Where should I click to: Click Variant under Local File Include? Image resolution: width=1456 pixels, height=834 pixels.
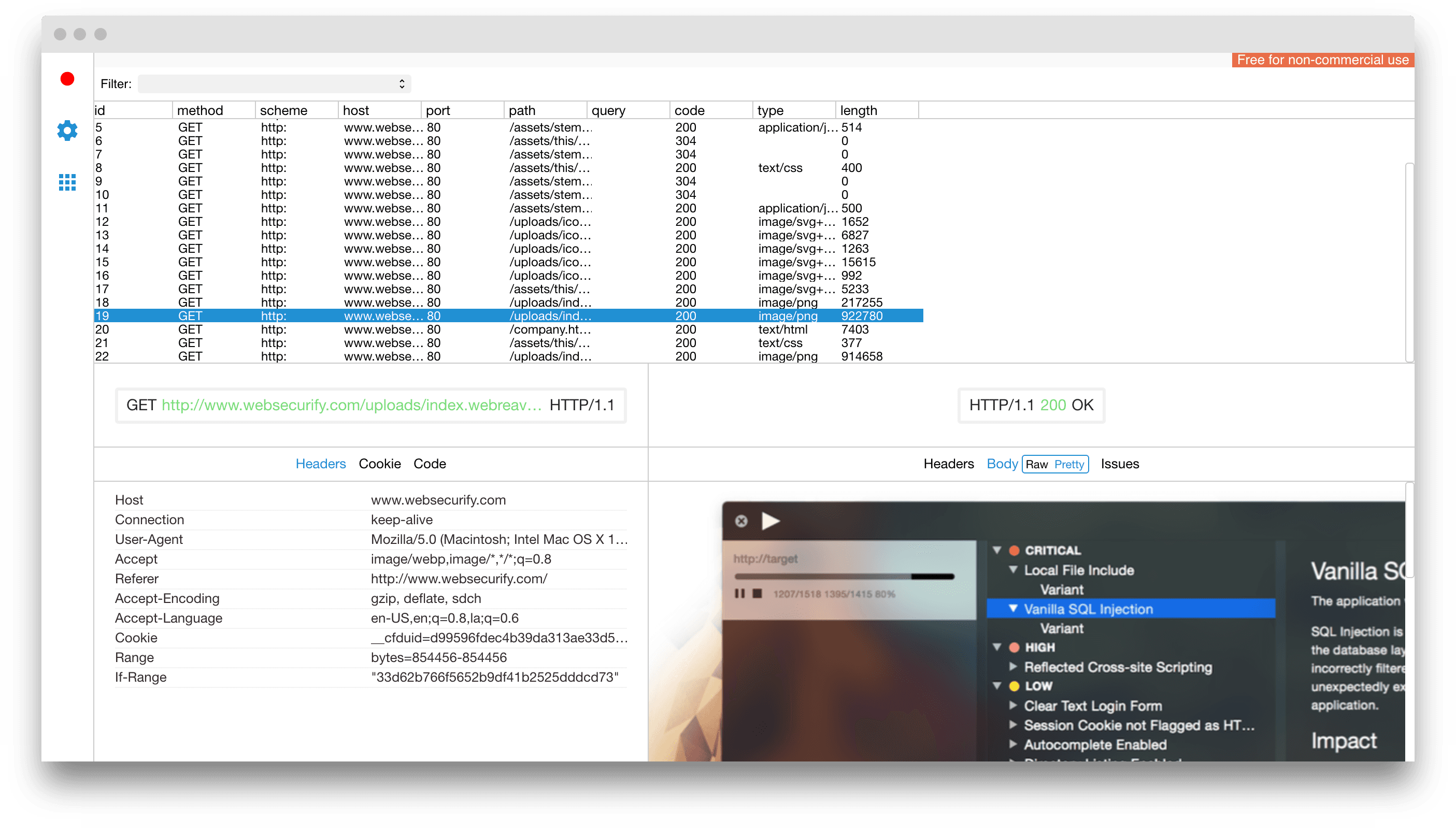1061,589
